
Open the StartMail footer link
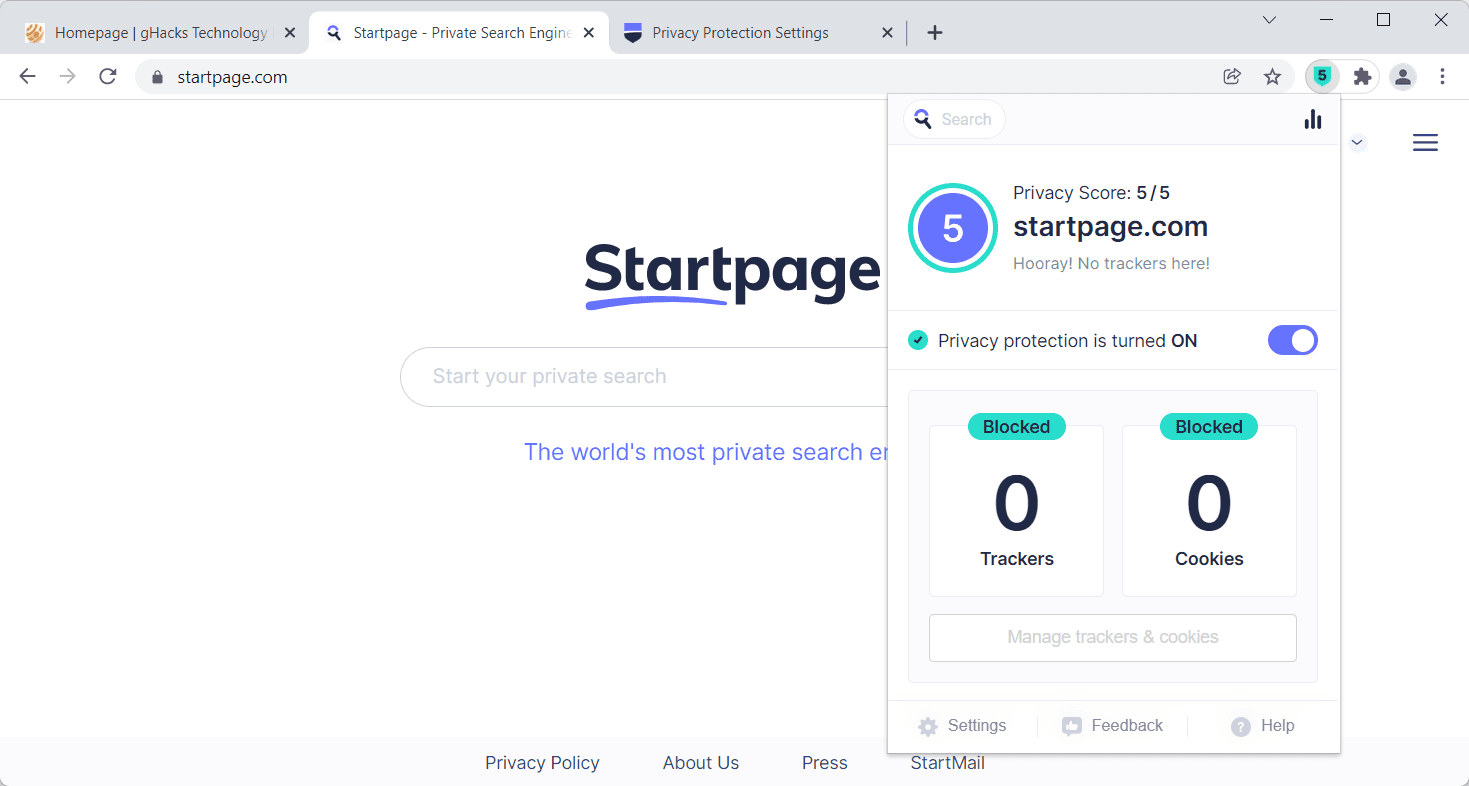click(x=947, y=763)
